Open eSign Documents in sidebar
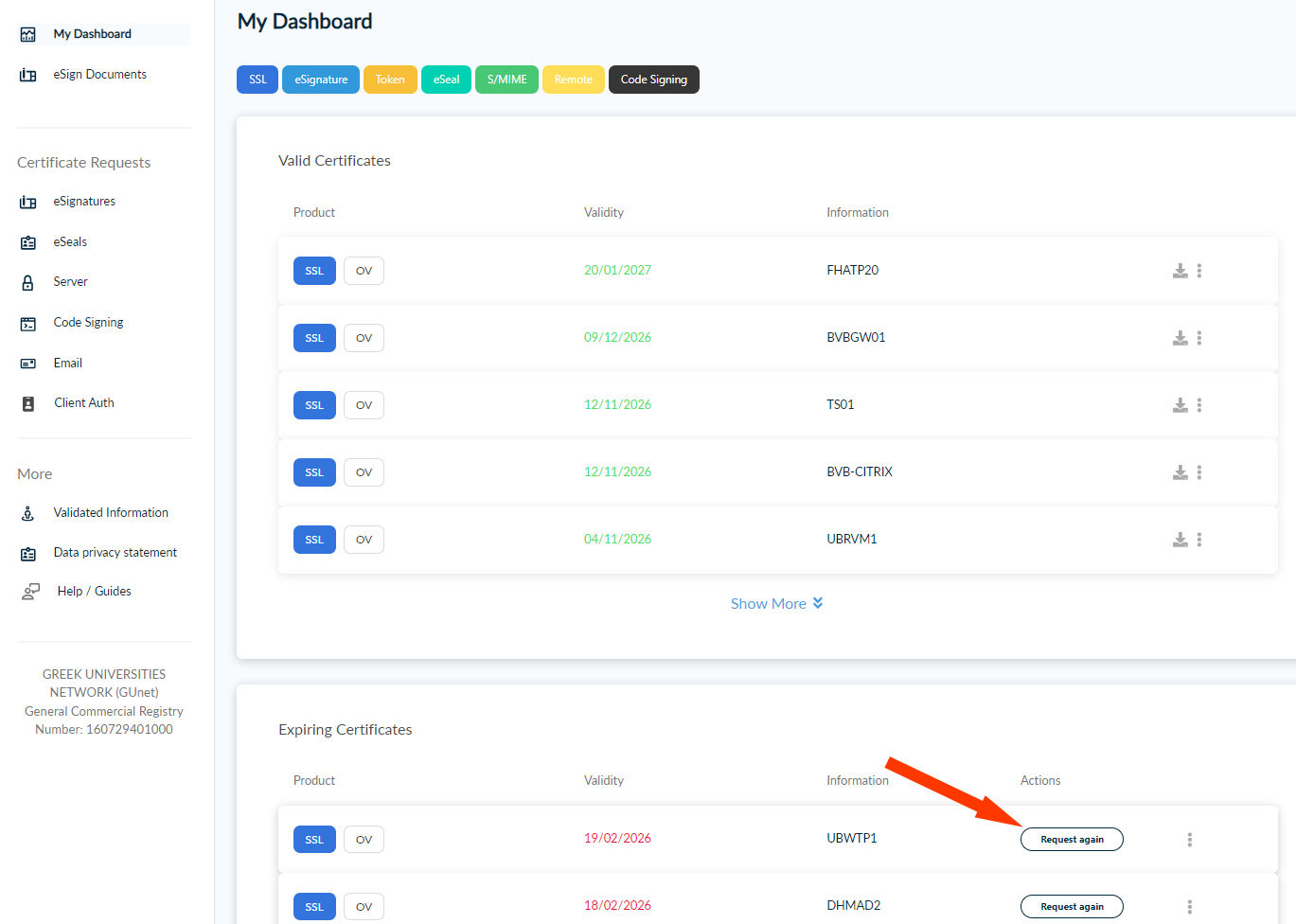Image resolution: width=1296 pixels, height=924 pixels. [x=99, y=75]
